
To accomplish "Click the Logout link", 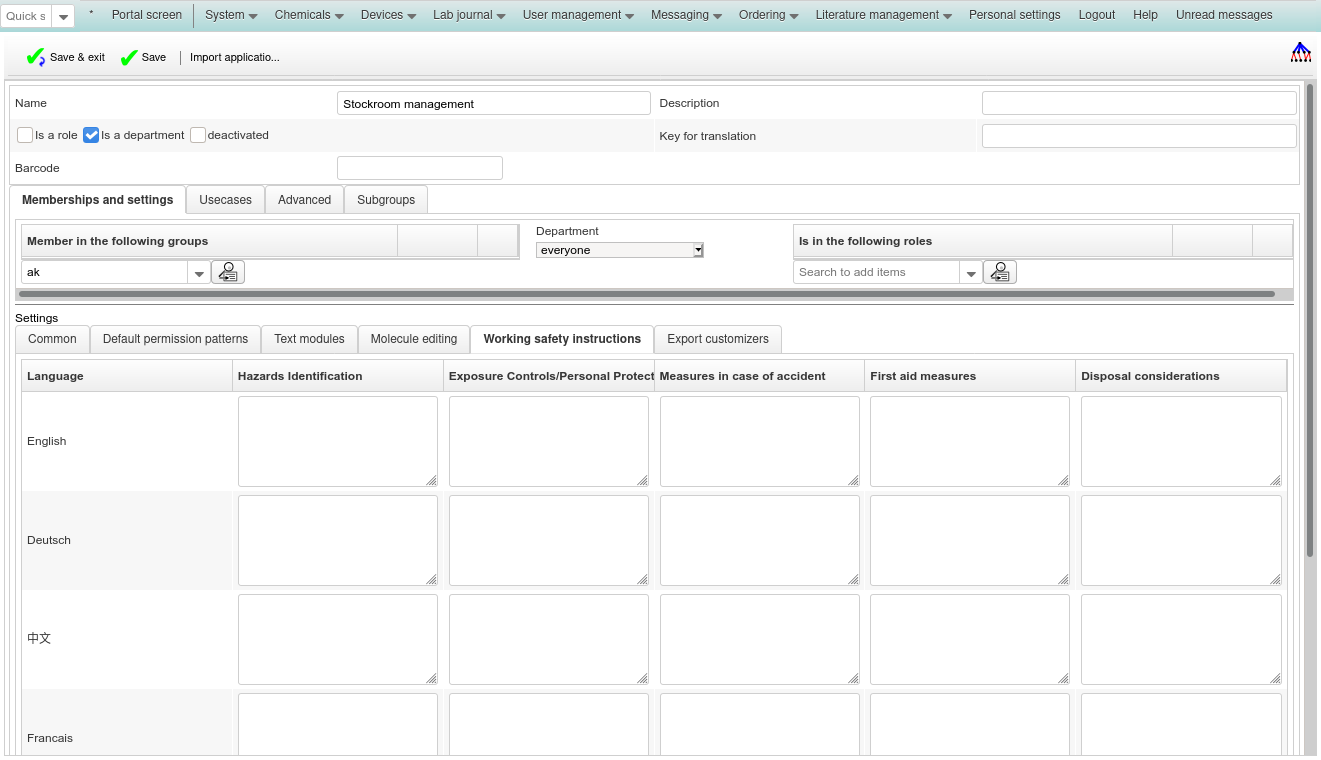I will coord(1096,15).
